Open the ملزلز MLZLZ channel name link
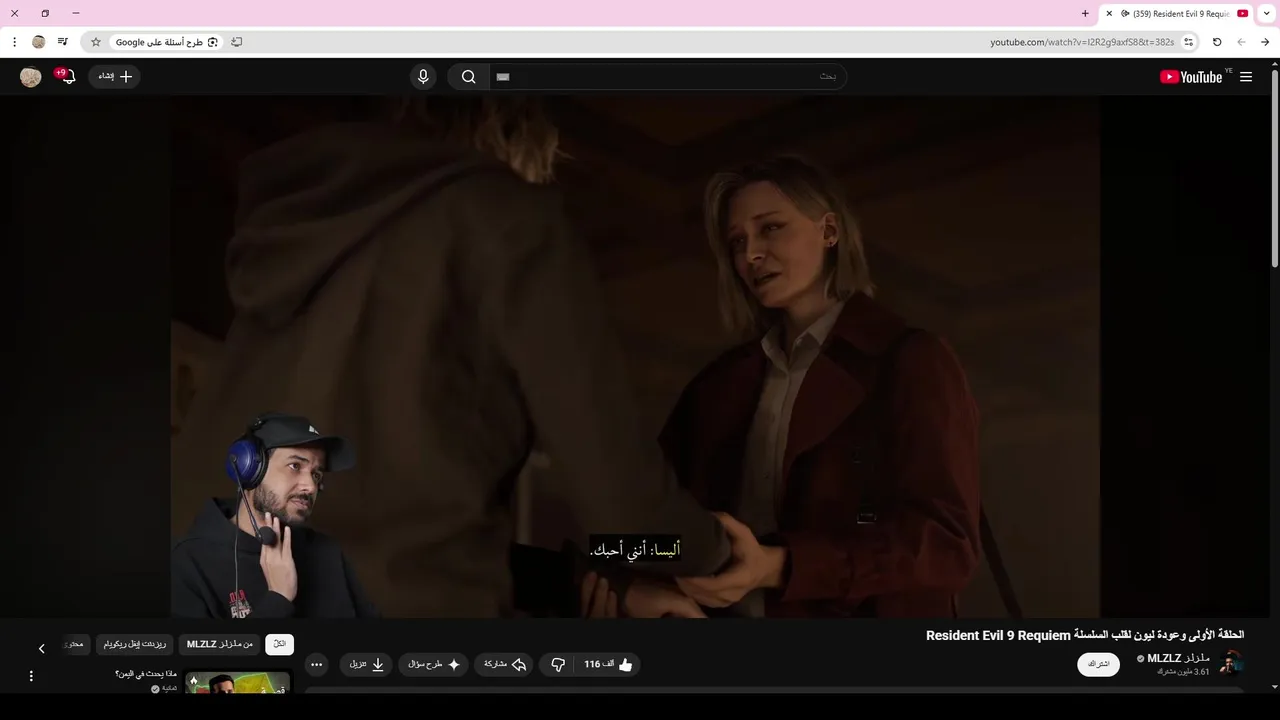This screenshot has width=1280, height=720. pos(1179,658)
